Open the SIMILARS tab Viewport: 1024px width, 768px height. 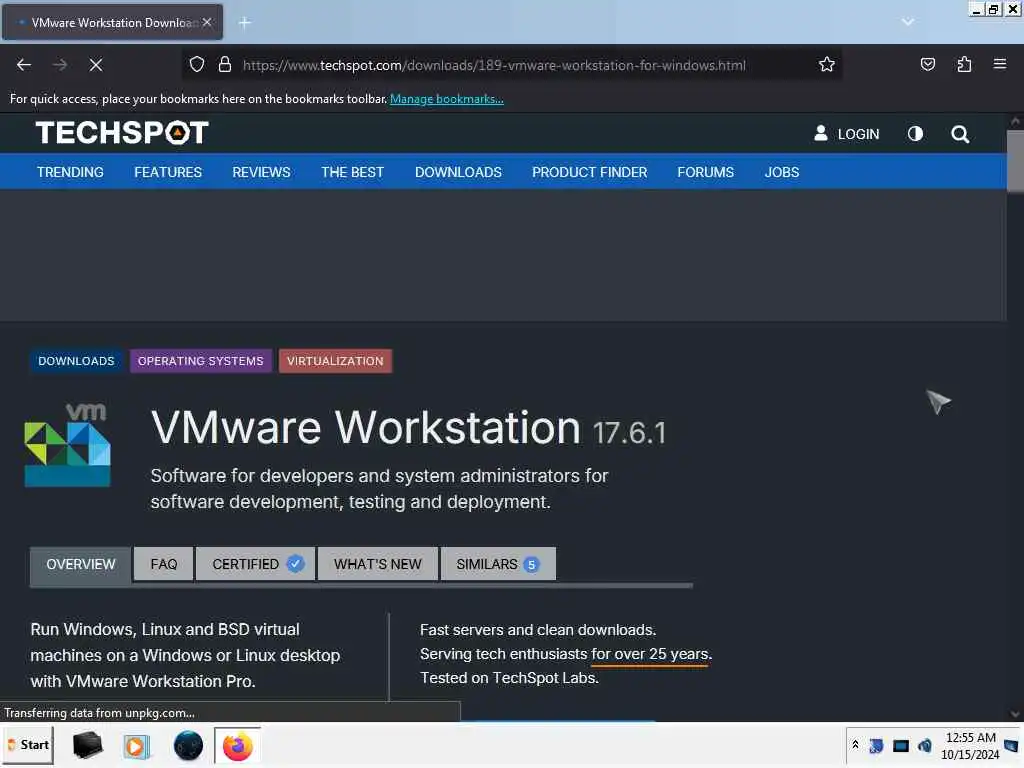pos(498,564)
